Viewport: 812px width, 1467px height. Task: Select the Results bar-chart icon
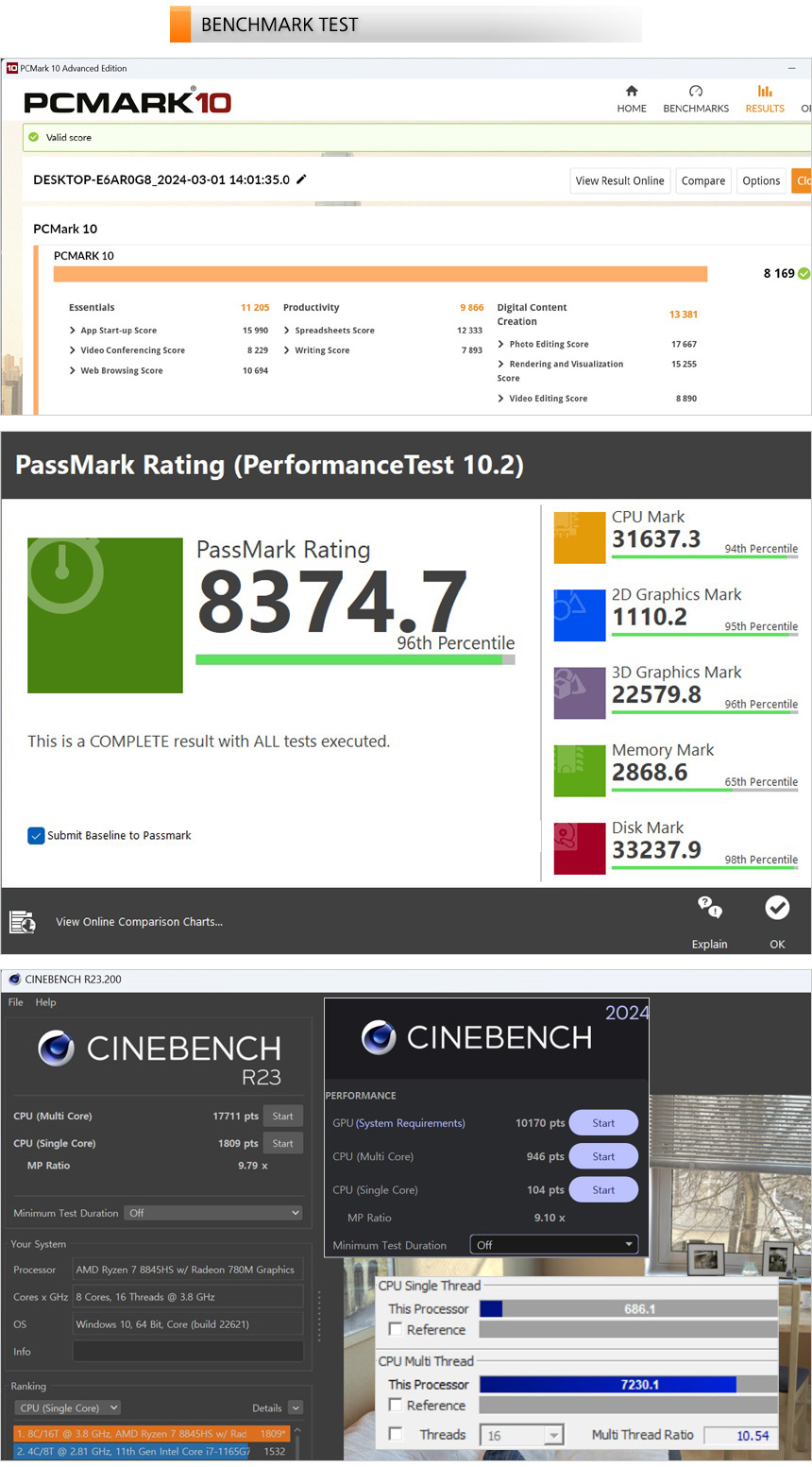[765, 91]
